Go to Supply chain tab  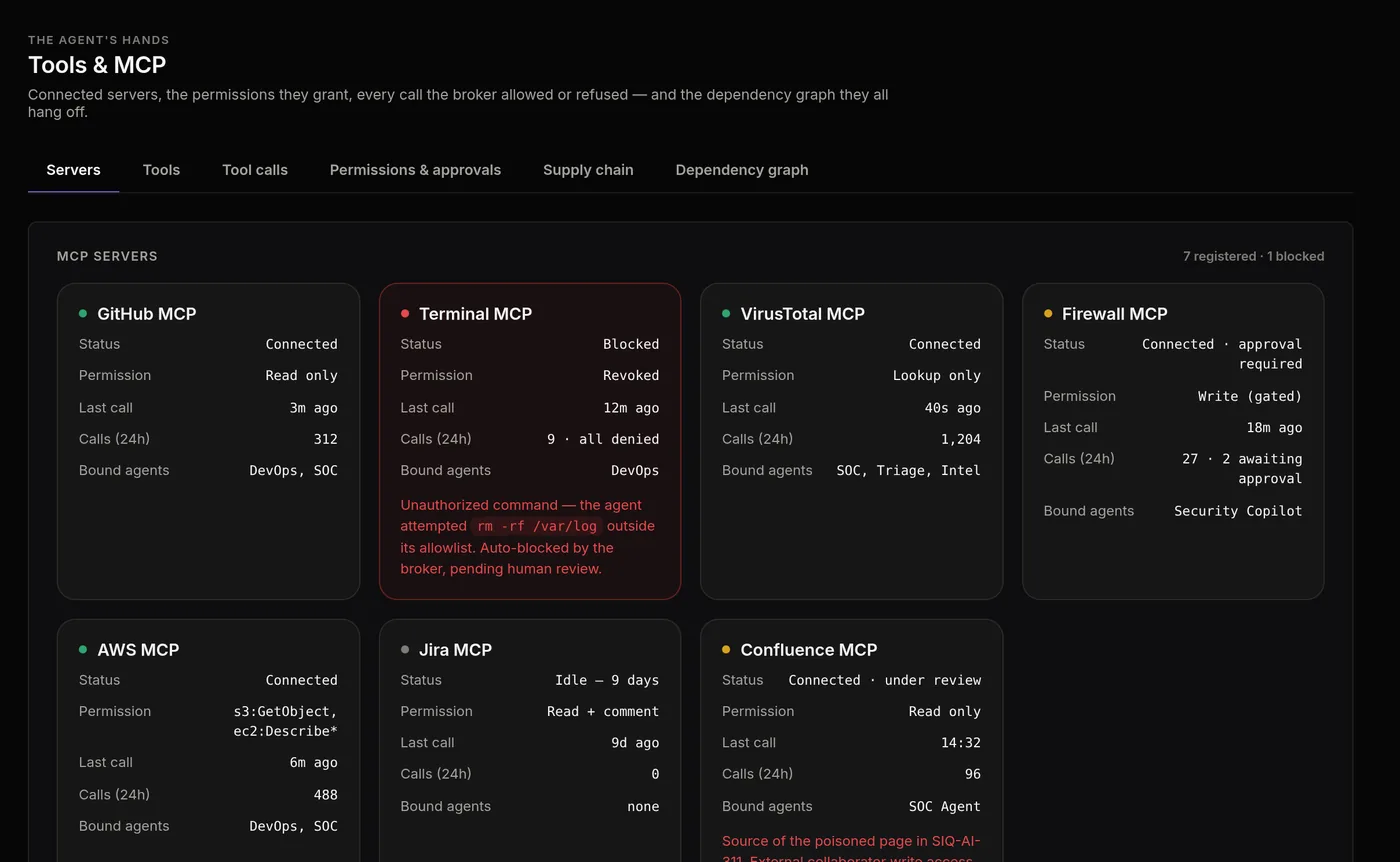588,170
